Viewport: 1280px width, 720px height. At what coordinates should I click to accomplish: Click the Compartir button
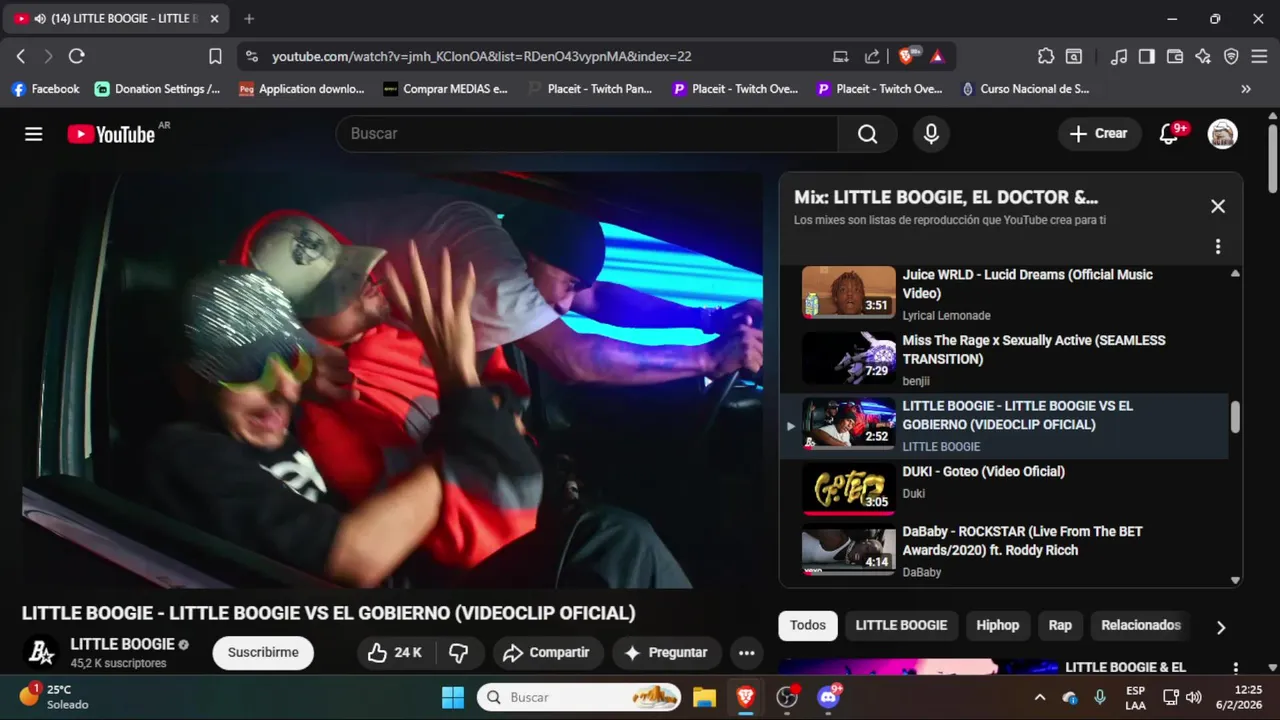(547, 653)
